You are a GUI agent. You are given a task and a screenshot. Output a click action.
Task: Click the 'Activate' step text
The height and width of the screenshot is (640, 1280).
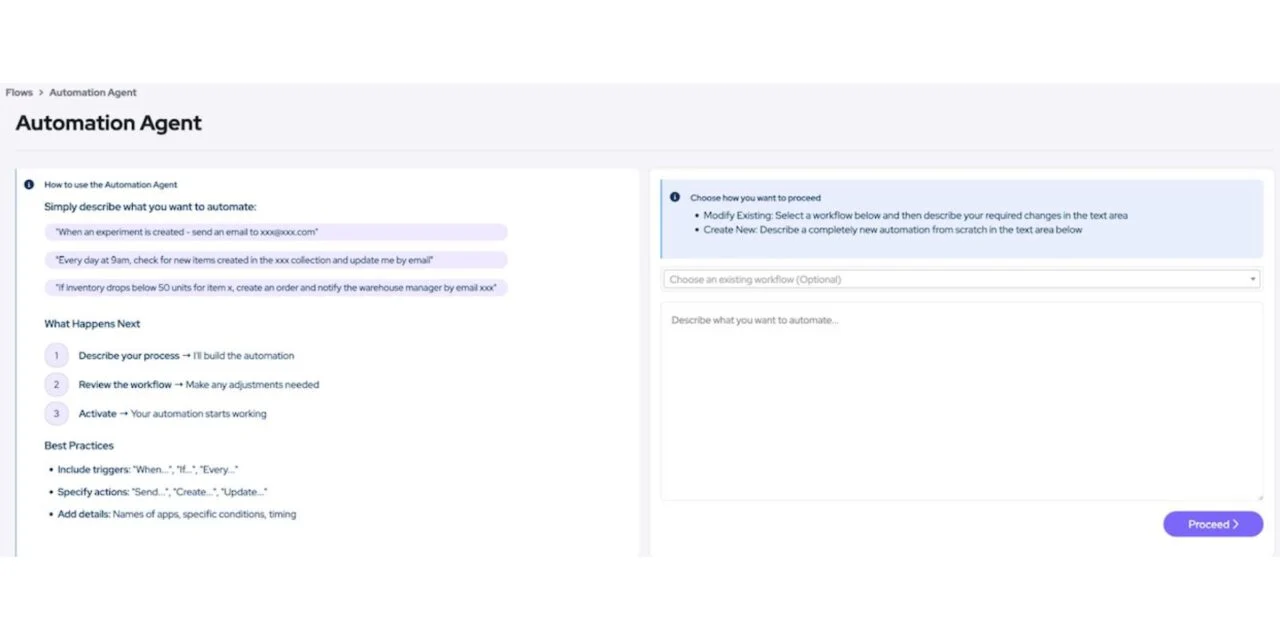98,414
